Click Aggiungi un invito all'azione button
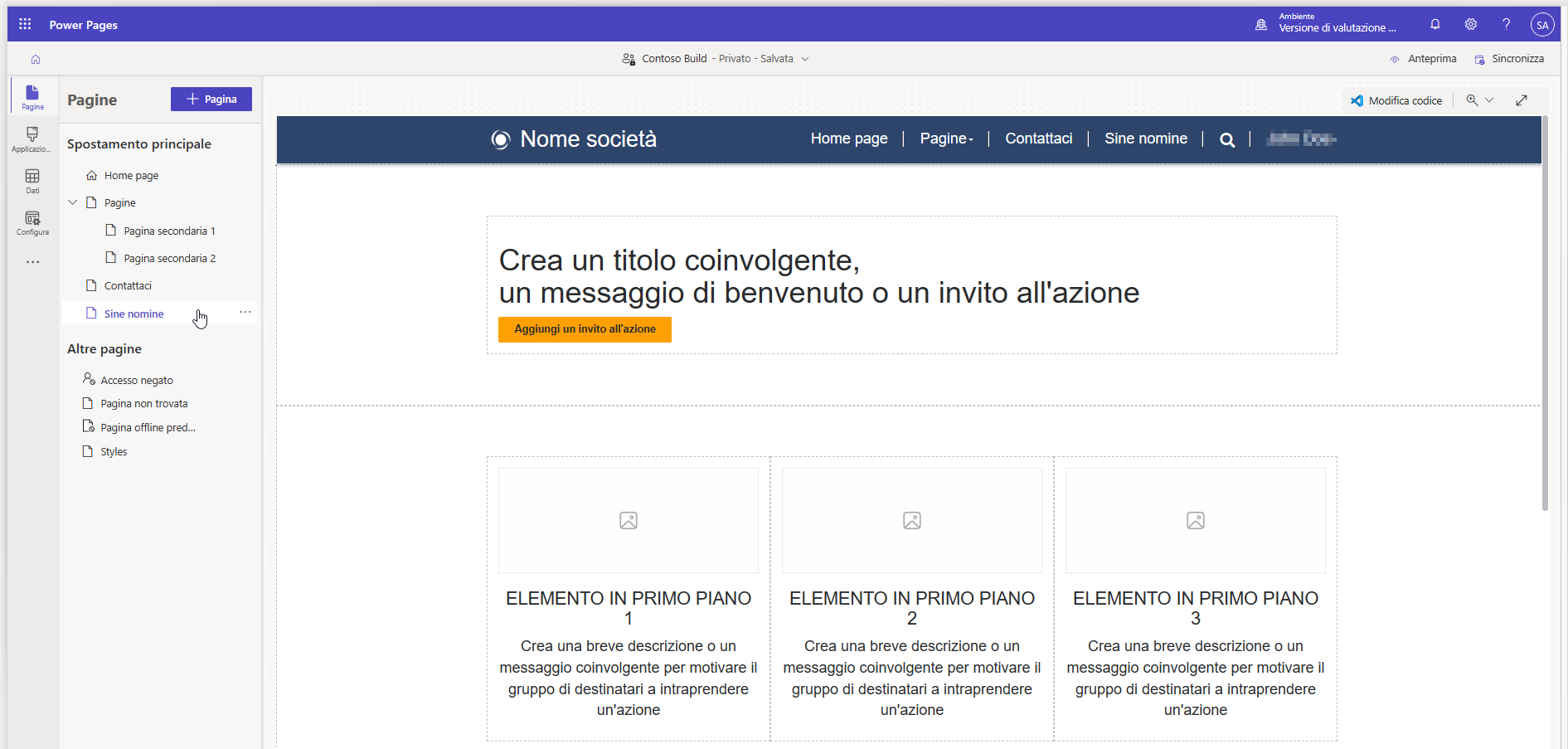The height and width of the screenshot is (749, 1568). coord(585,329)
